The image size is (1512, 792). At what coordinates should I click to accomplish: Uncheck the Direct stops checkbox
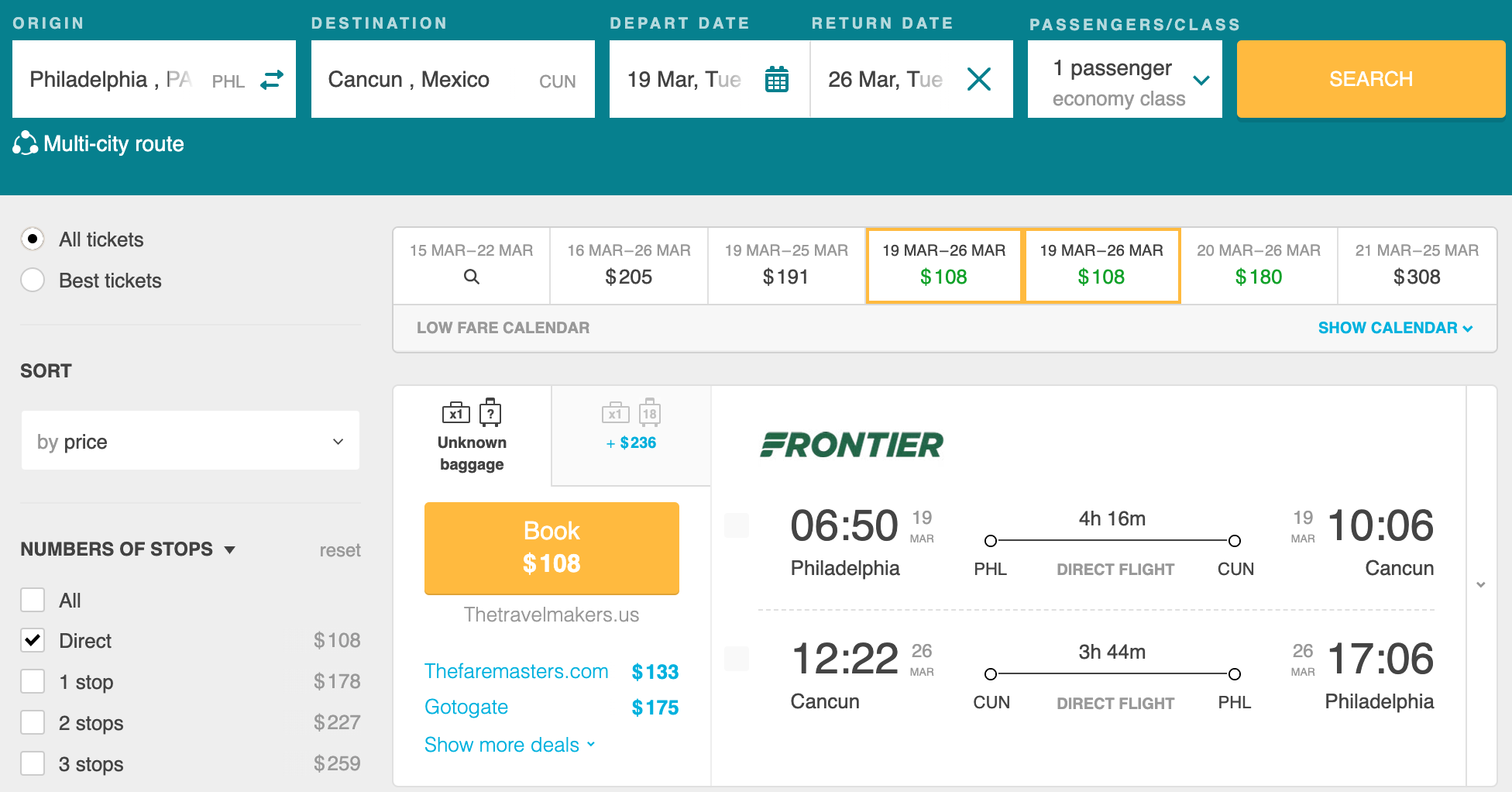coord(33,640)
